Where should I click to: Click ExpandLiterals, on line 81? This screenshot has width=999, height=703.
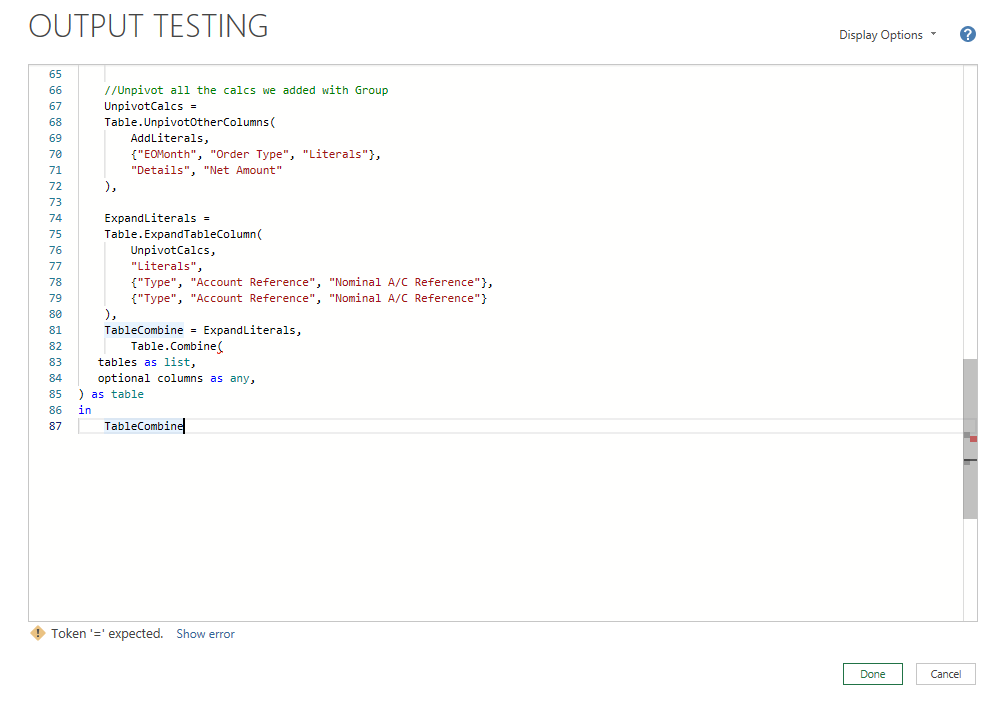[x=252, y=330]
